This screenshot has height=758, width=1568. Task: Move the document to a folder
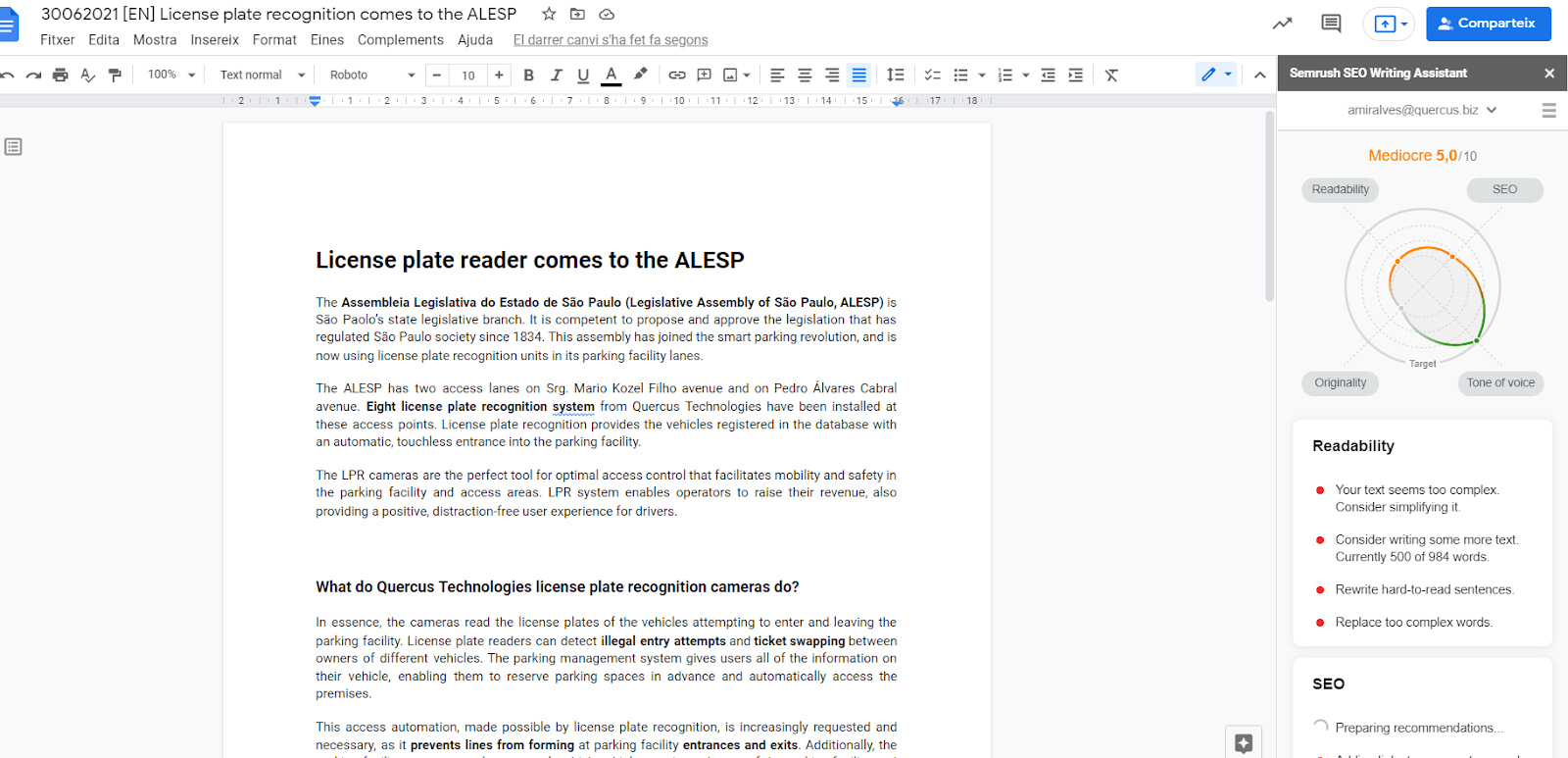[577, 14]
